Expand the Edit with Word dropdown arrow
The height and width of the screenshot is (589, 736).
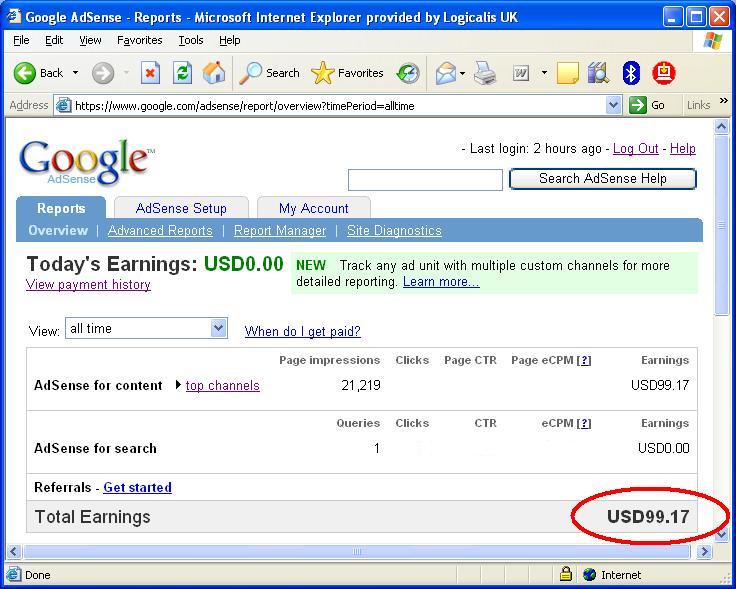[544, 73]
